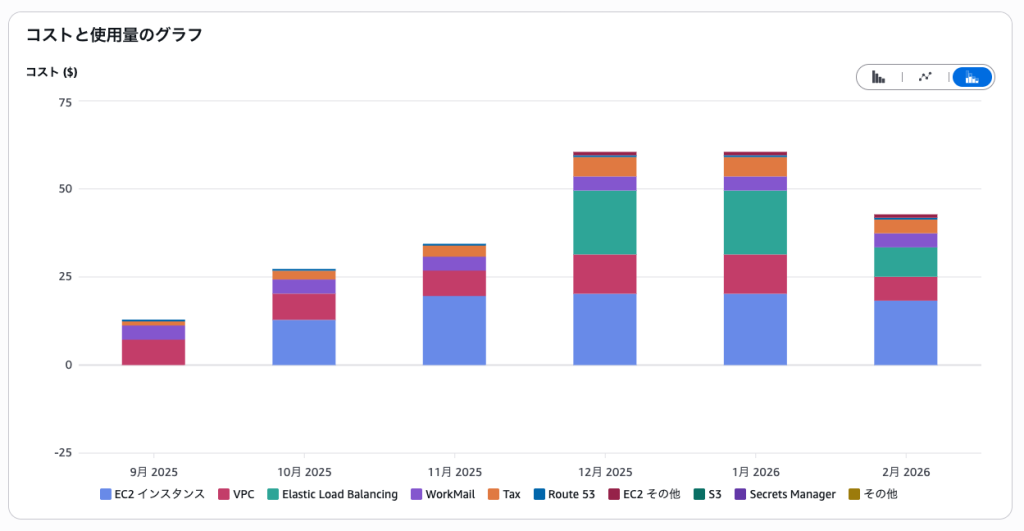The width and height of the screenshot is (1024, 531).
Task: Click the EC2 インスタンス blue legend swatch
Action: pos(106,494)
